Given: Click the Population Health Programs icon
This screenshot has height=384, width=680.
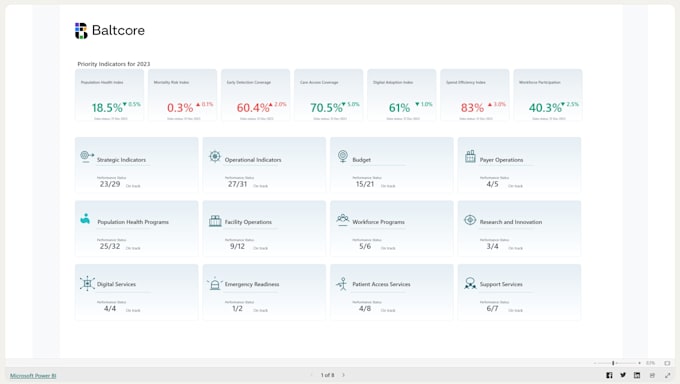Looking at the screenshot, I should click(x=85, y=218).
